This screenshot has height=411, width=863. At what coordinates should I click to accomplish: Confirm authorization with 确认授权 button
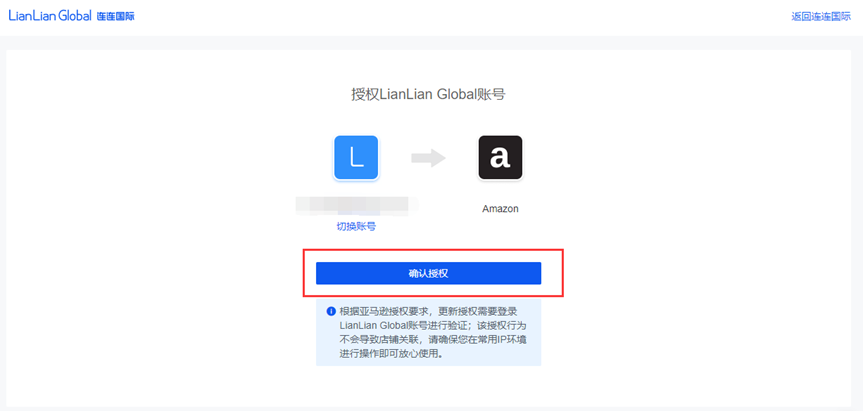(x=428, y=273)
